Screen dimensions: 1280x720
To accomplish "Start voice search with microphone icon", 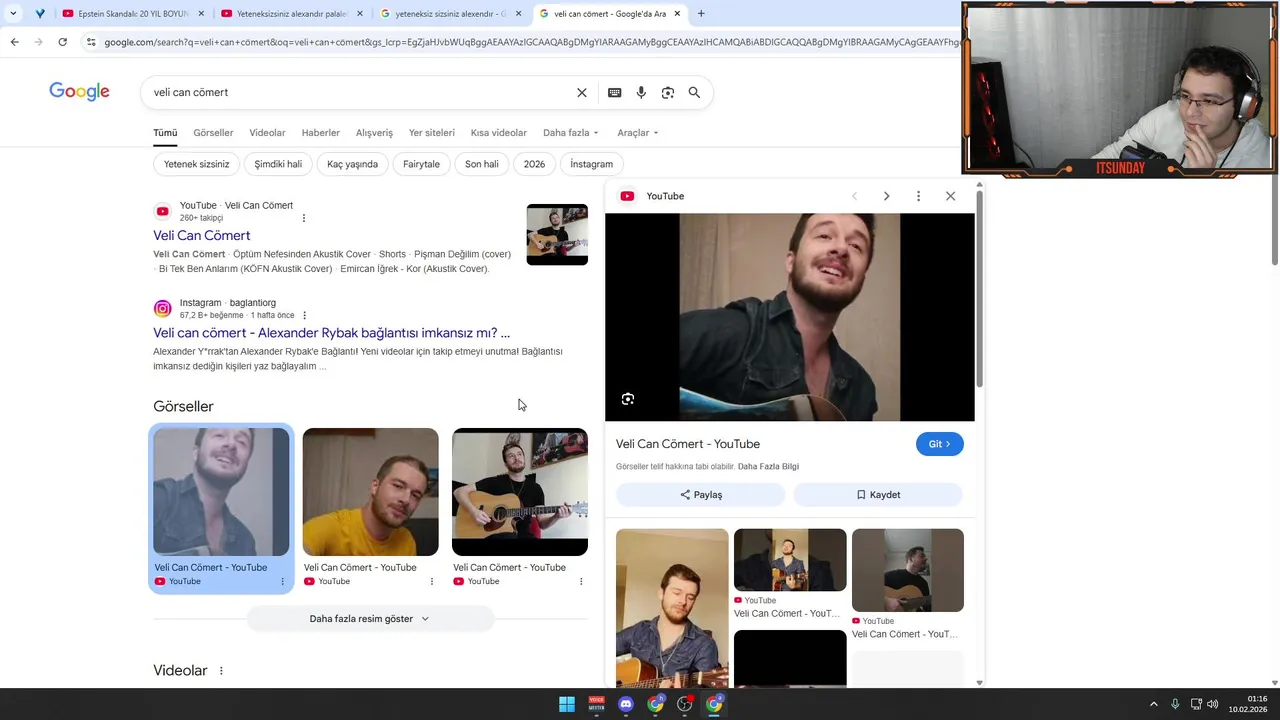I will point(641,92).
